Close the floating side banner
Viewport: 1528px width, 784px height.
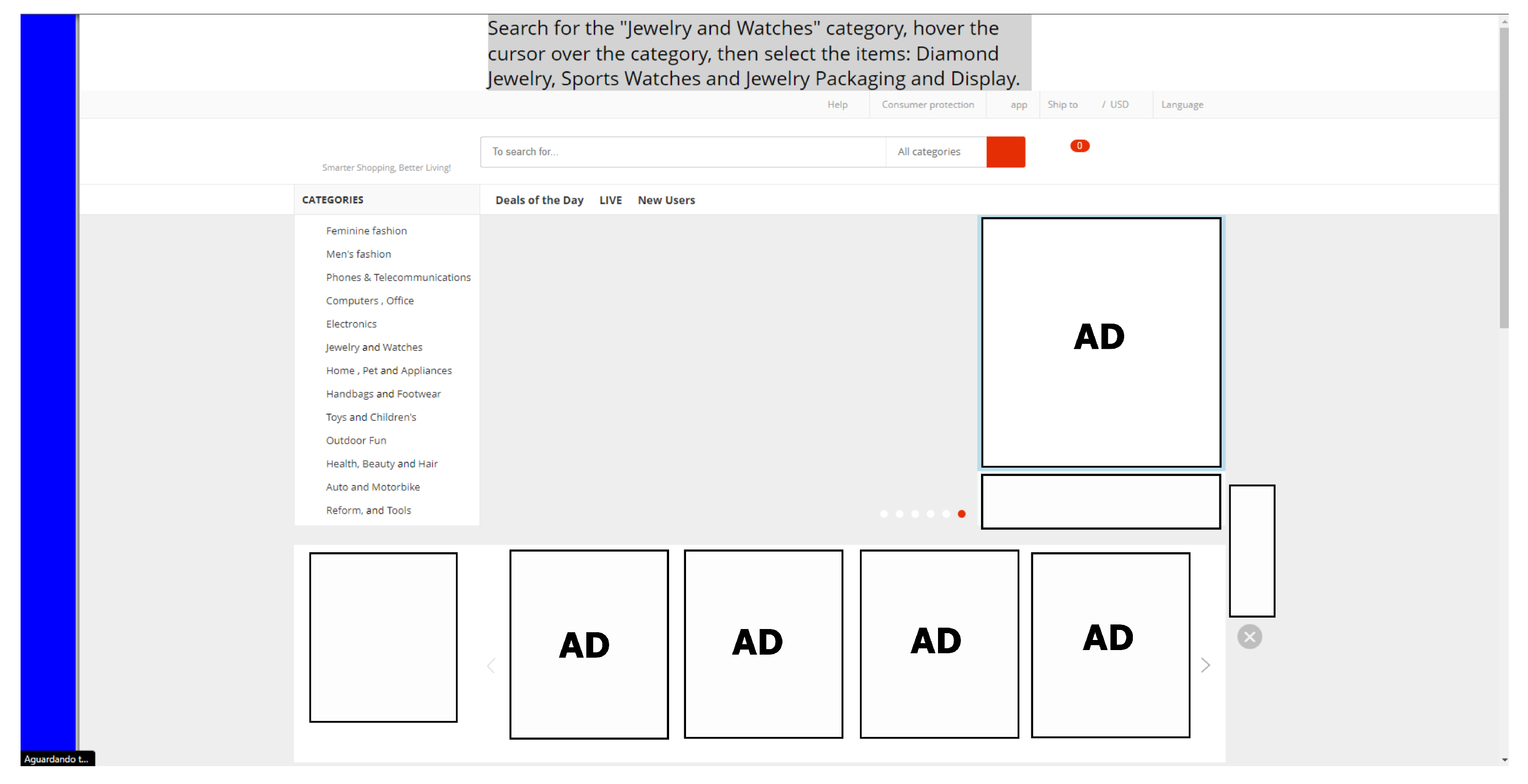[1249, 636]
